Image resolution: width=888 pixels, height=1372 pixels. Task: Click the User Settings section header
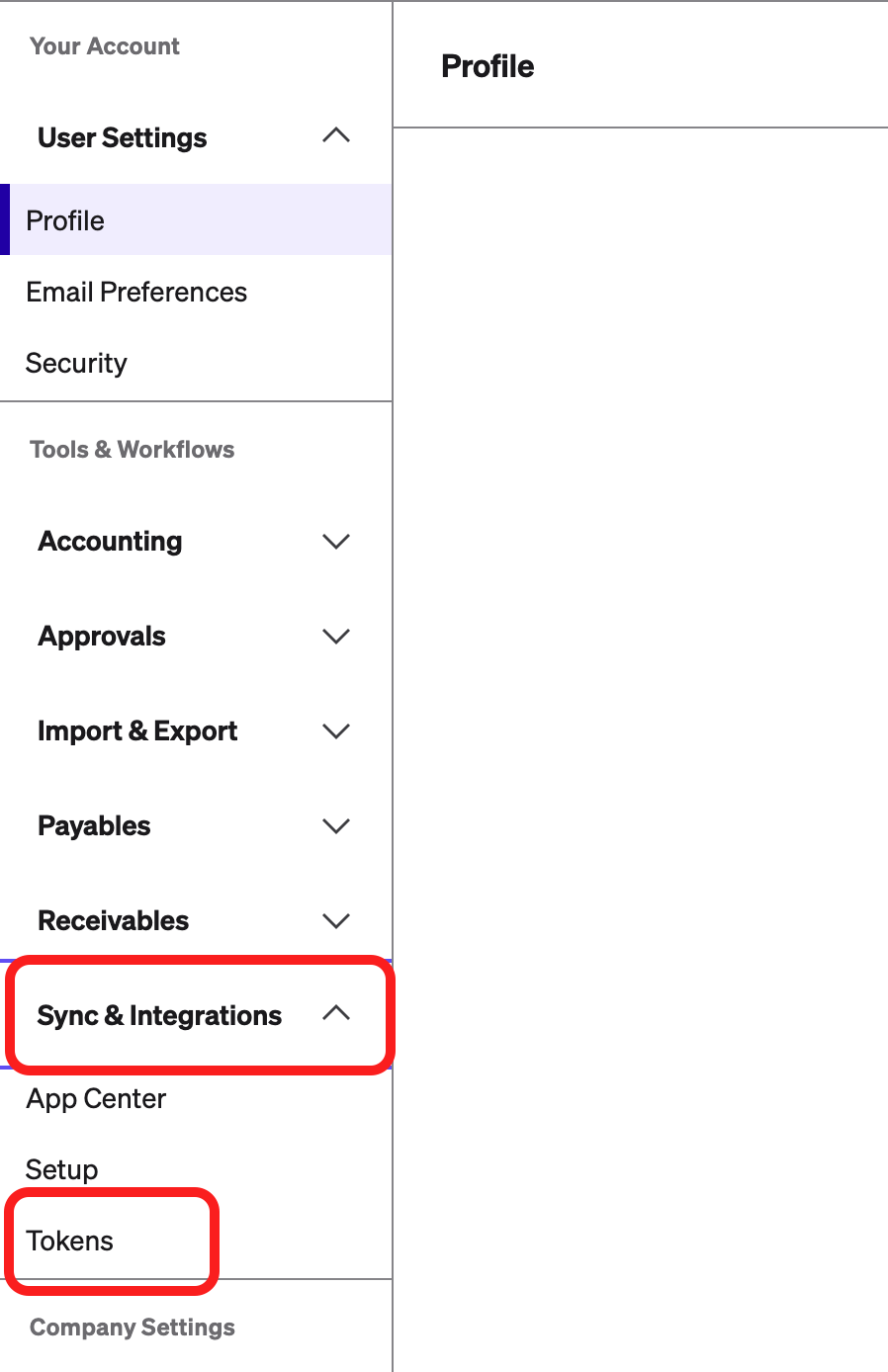[x=123, y=137]
